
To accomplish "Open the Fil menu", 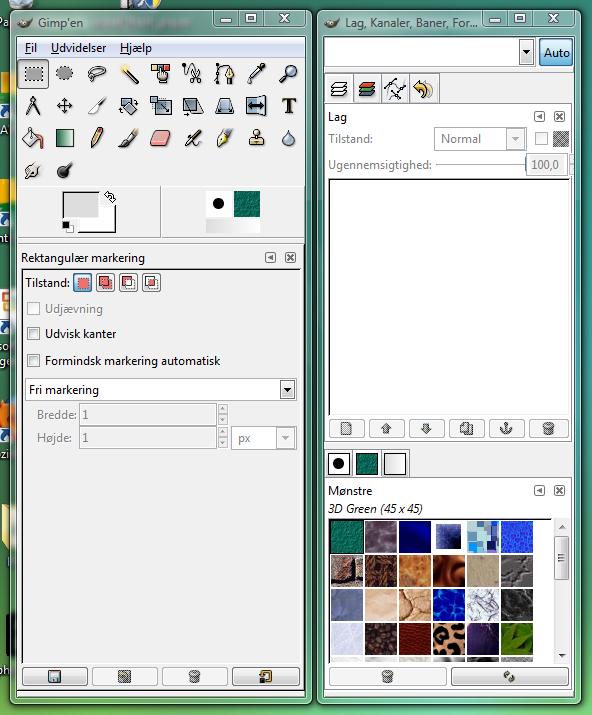I will (31, 48).
